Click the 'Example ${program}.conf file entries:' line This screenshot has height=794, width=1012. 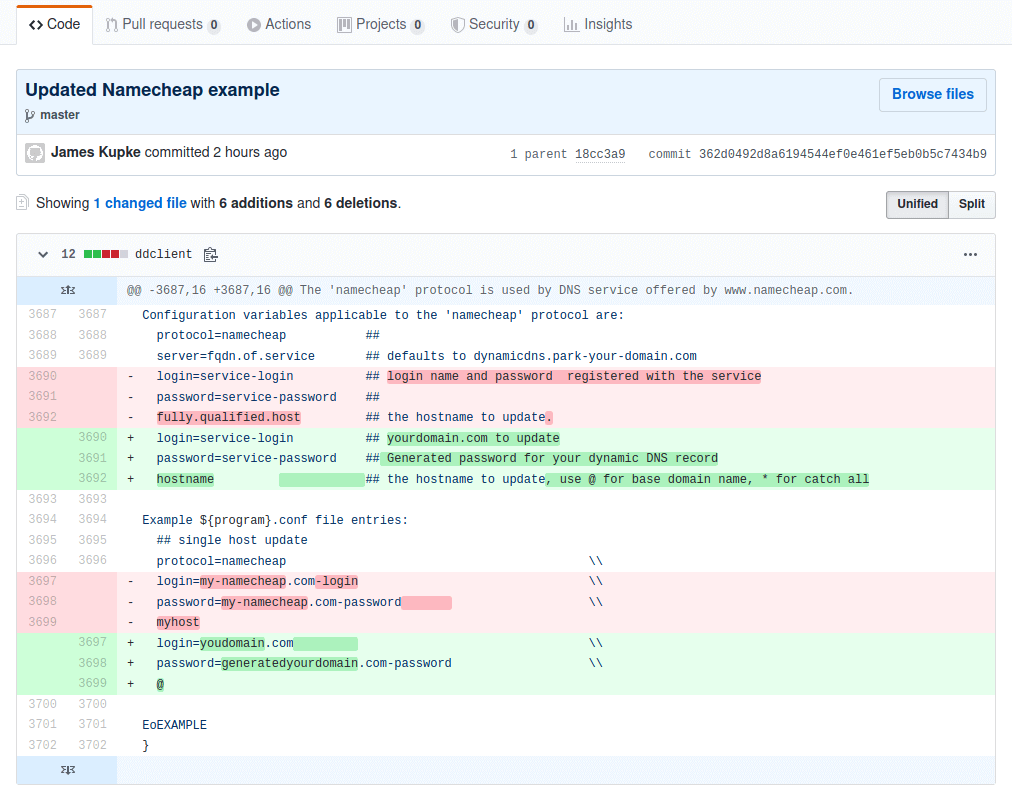tap(556, 520)
